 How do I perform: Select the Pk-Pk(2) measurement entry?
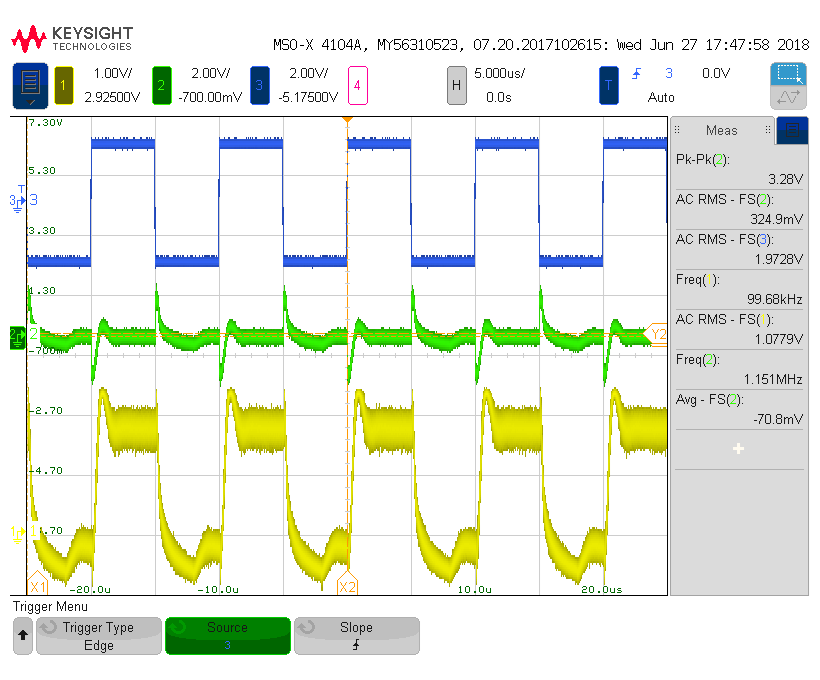(738, 168)
